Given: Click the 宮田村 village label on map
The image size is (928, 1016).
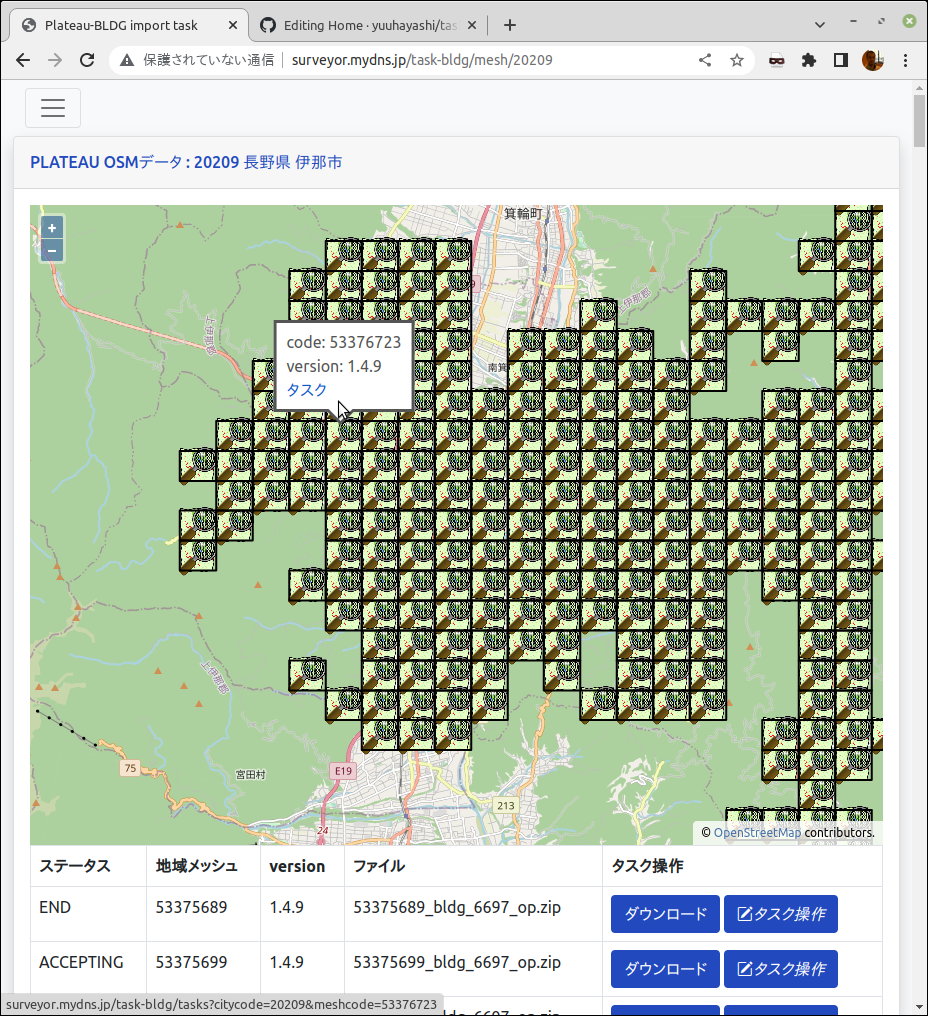Looking at the screenshot, I should coord(250,774).
